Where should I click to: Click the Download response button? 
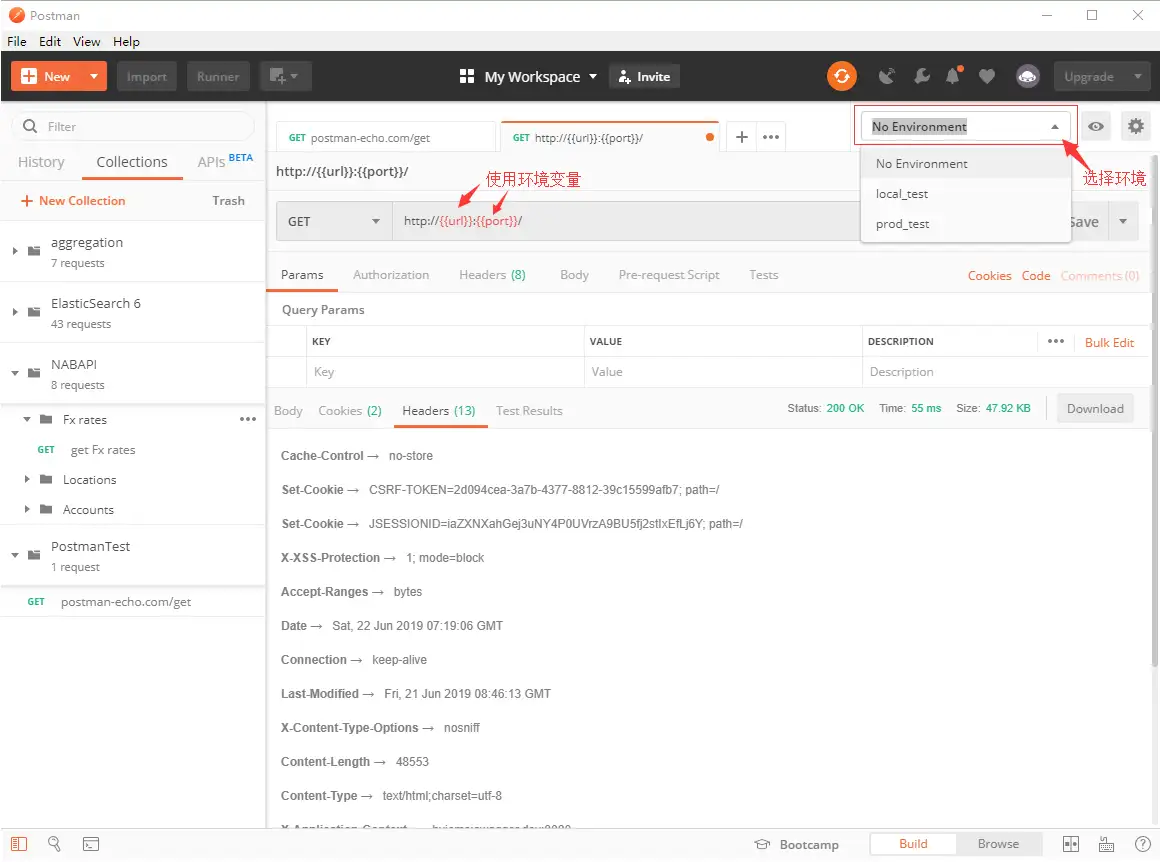click(1095, 408)
